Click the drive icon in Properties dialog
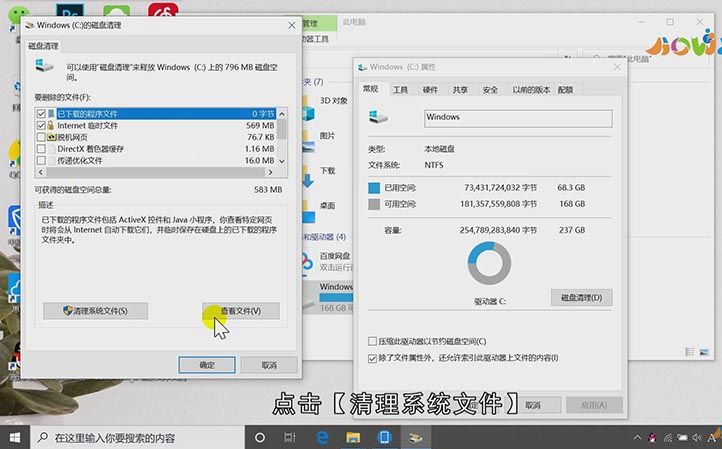 pos(378,117)
